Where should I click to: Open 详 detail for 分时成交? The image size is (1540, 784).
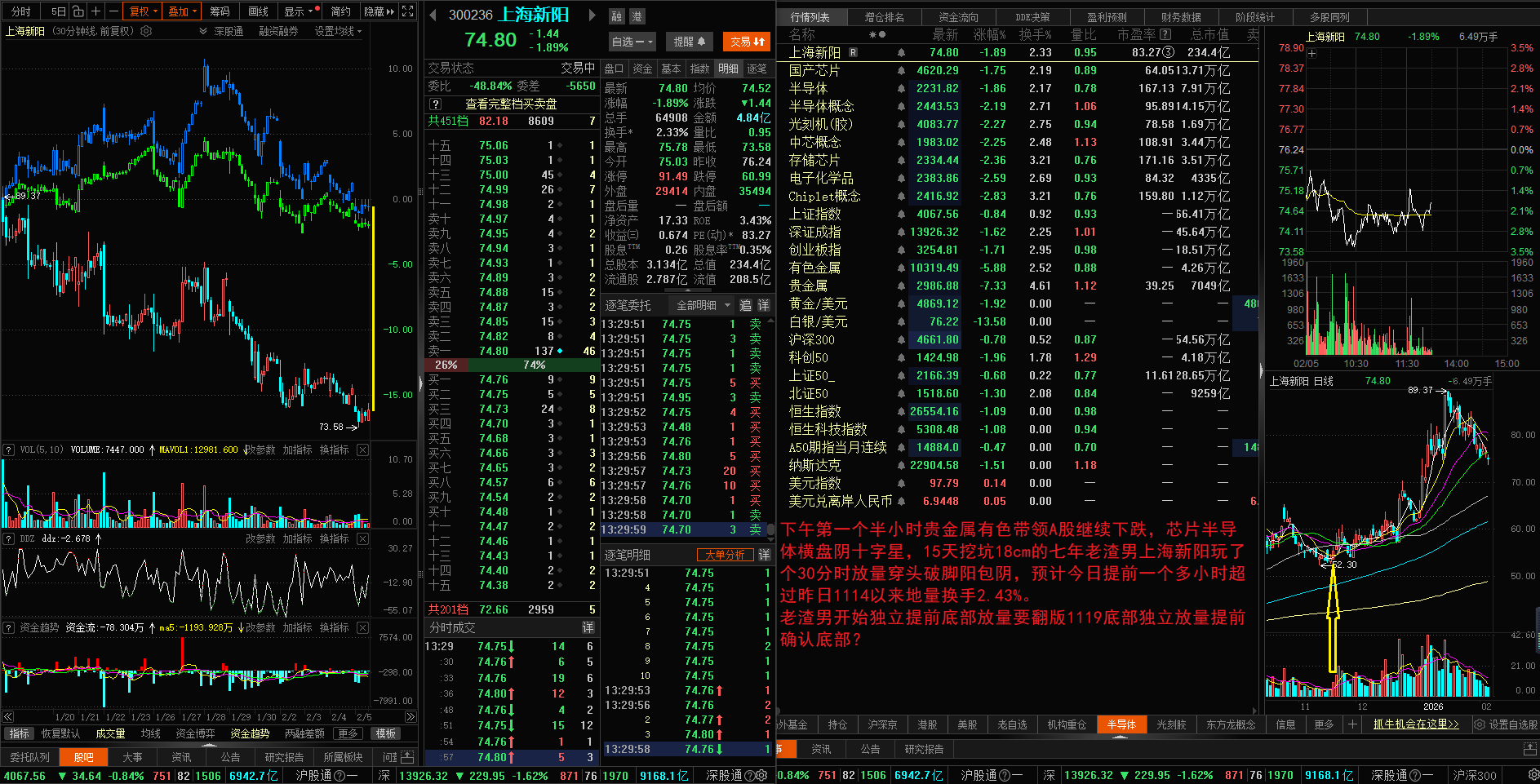[x=588, y=627]
